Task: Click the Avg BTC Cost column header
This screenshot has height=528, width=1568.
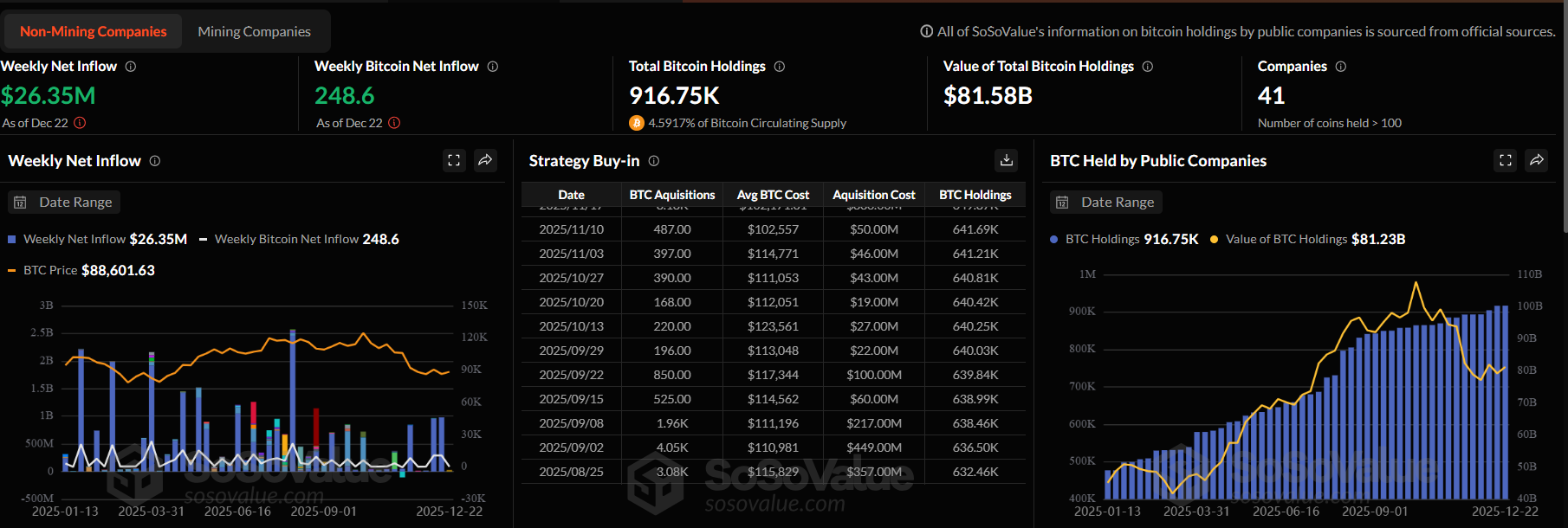Action: [773, 195]
